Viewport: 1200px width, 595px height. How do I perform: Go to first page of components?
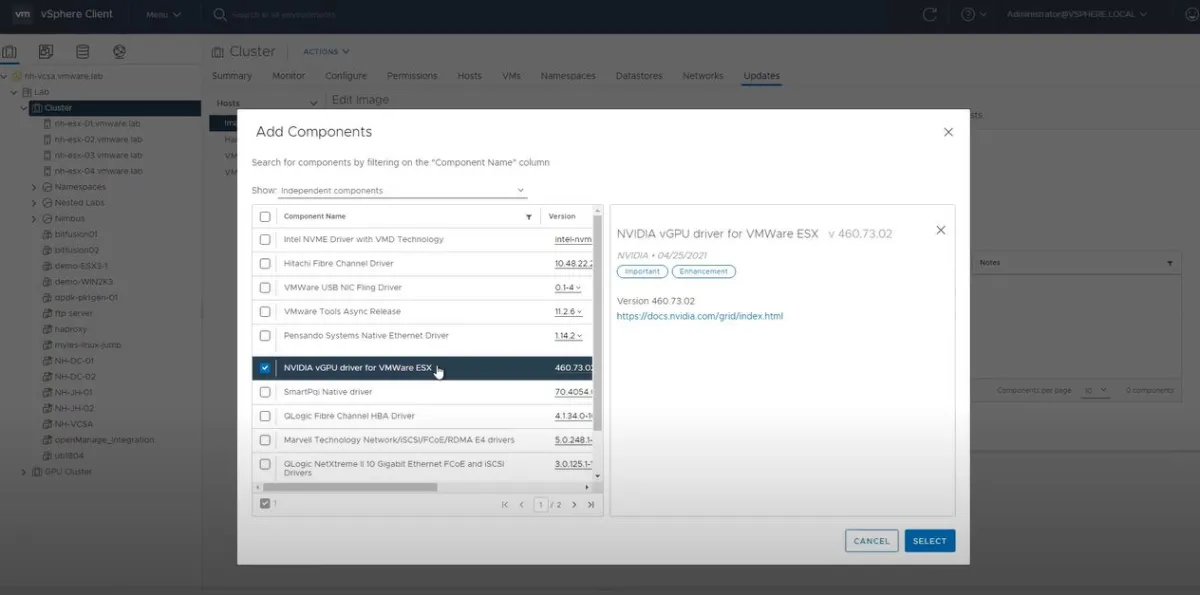(x=504, y=505)
